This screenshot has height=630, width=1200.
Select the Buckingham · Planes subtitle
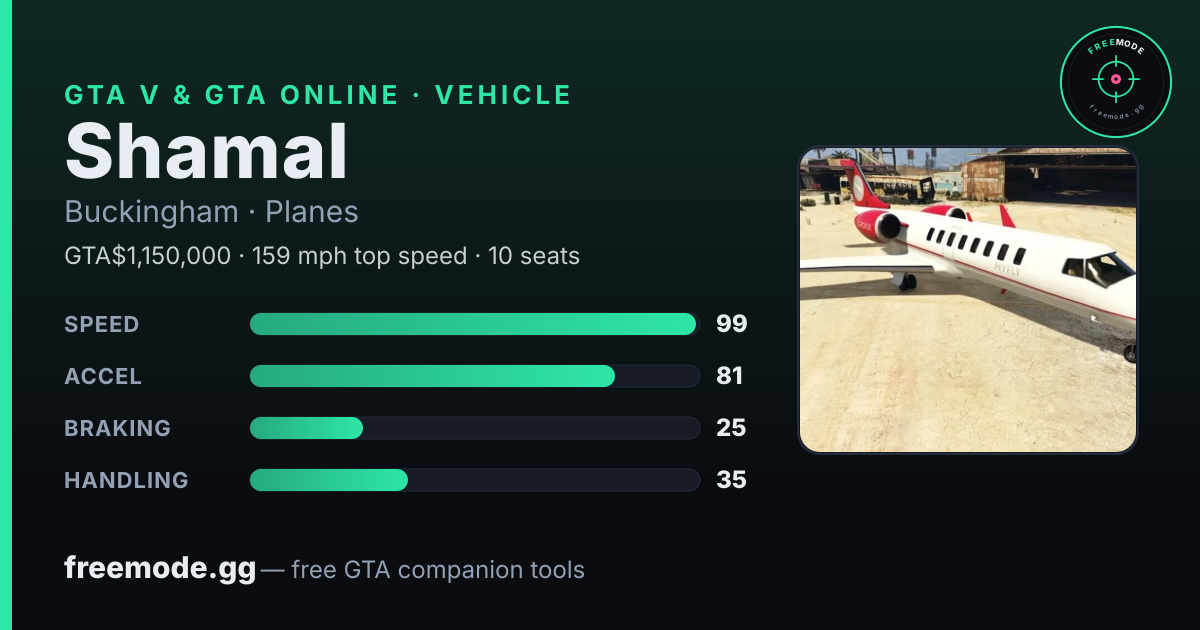coord(211,212)
